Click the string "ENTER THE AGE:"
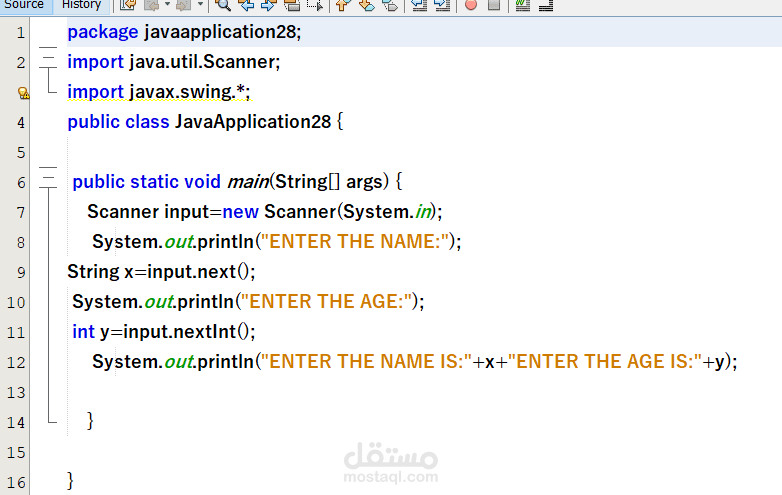 click(327, 301)
